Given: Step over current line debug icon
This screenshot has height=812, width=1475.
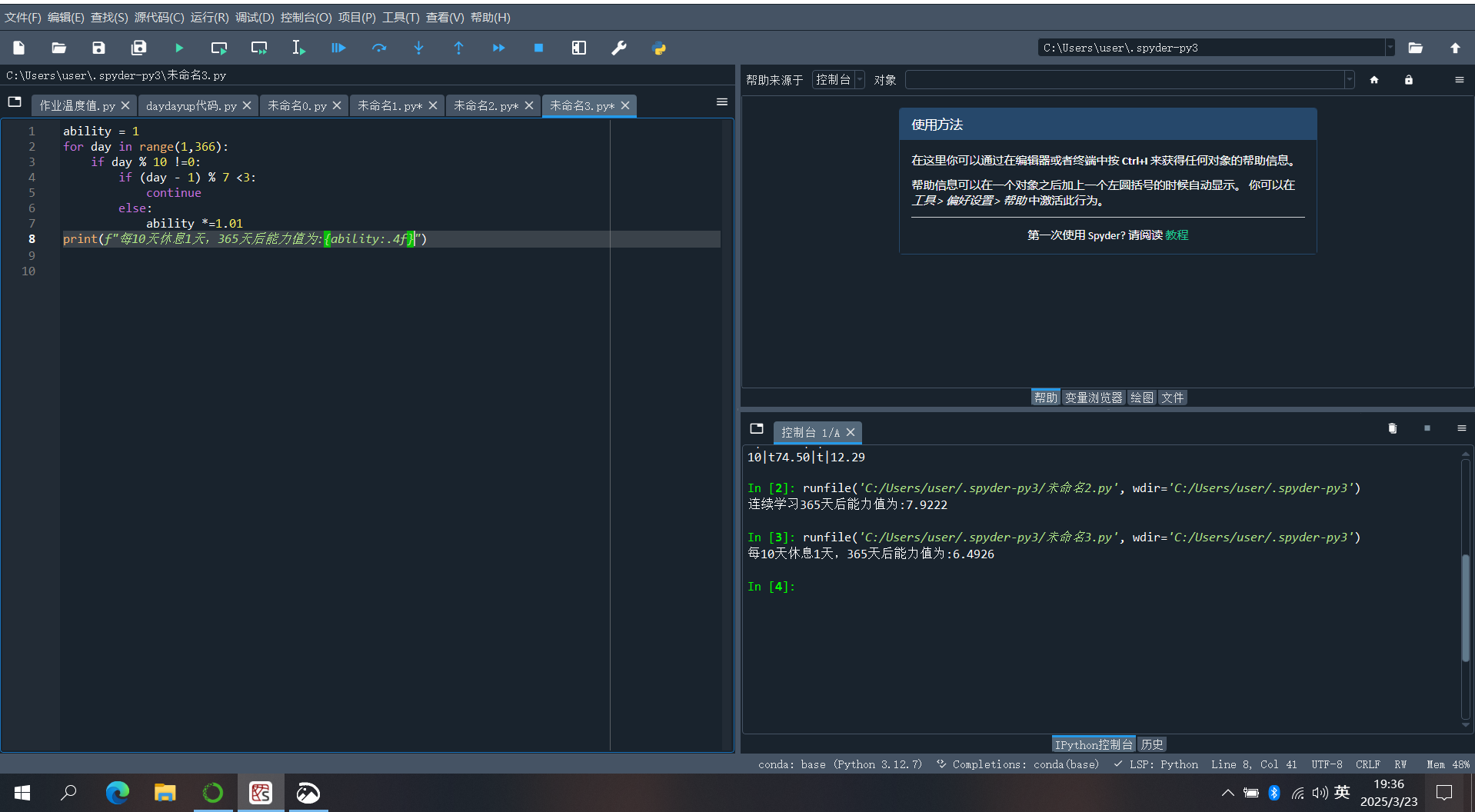Looking at the screenshot, I should pyautogui.click(x=379, y=48).
